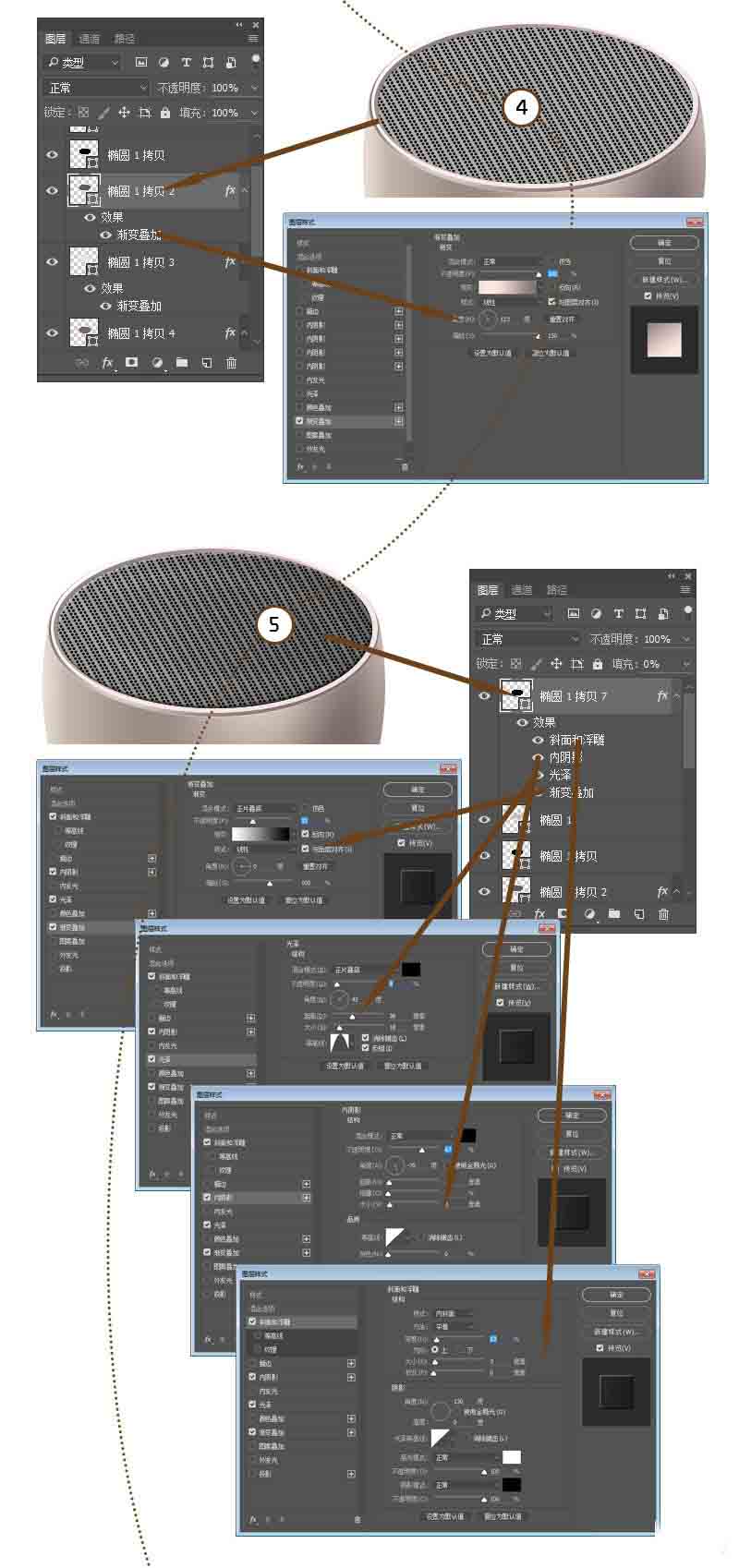Click 确定 in Bevel & Emboss dialog
The width and height of the screenshot is (739, 1568).
[x=616, y=1295]
